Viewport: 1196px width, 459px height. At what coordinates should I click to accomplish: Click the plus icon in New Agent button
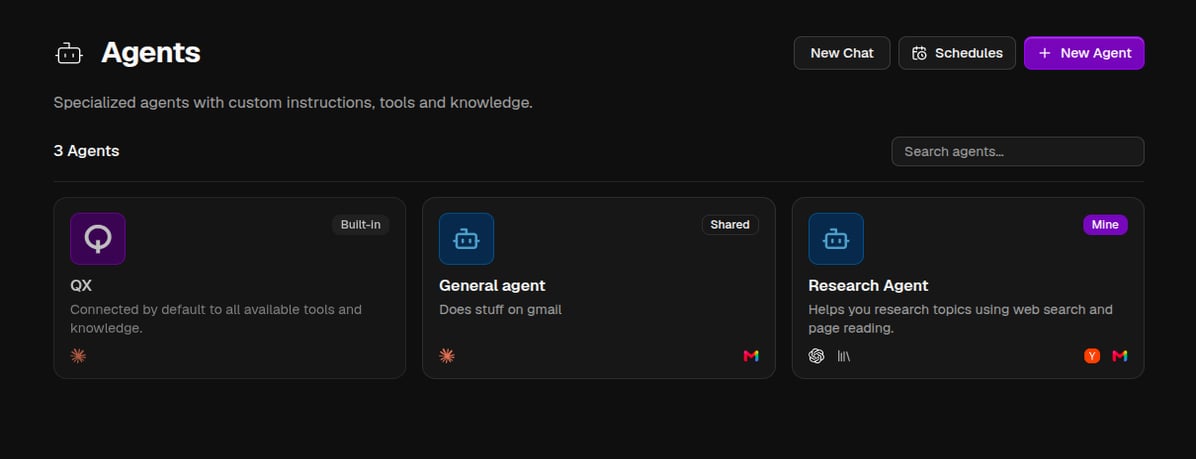click(1045, 53)
